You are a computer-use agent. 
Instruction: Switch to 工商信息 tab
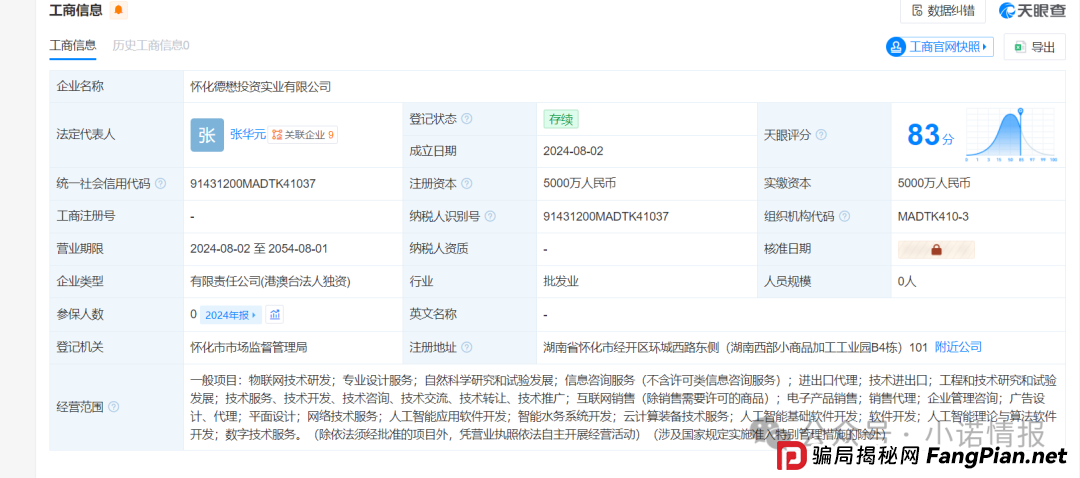pos(73,45)
